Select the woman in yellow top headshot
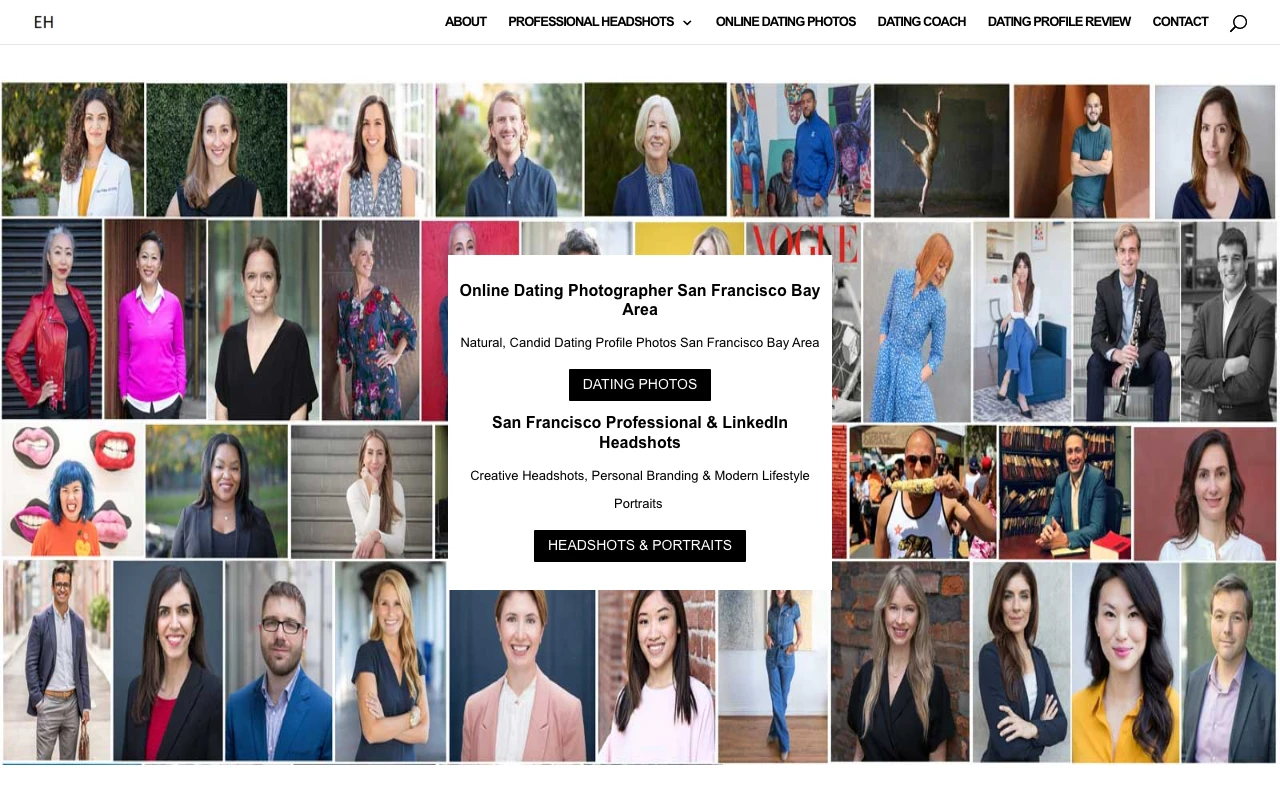Viewport: 1280px width, 800px height. coord(1125,662)
